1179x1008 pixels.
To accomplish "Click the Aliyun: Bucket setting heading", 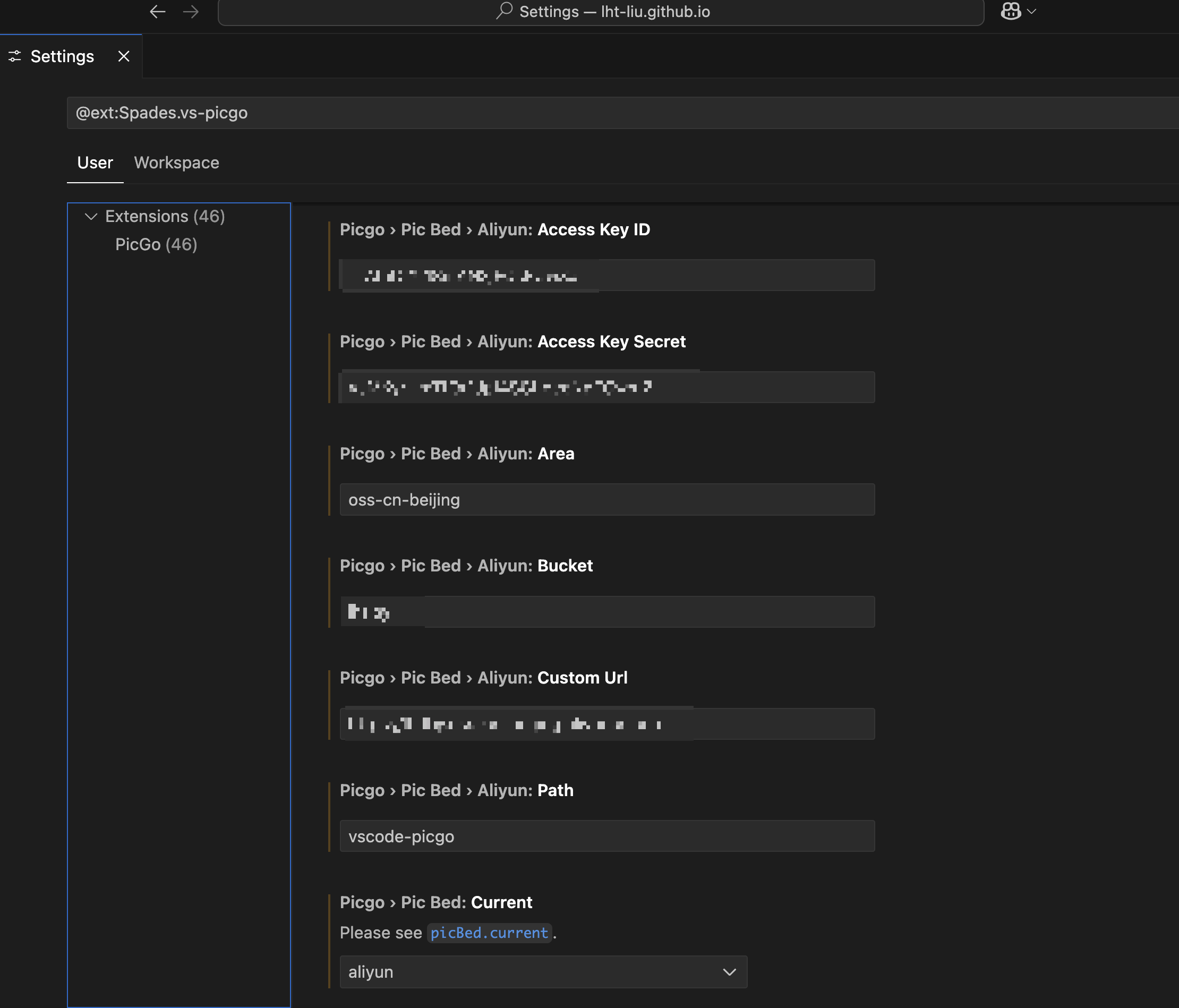I will [466, 566].
